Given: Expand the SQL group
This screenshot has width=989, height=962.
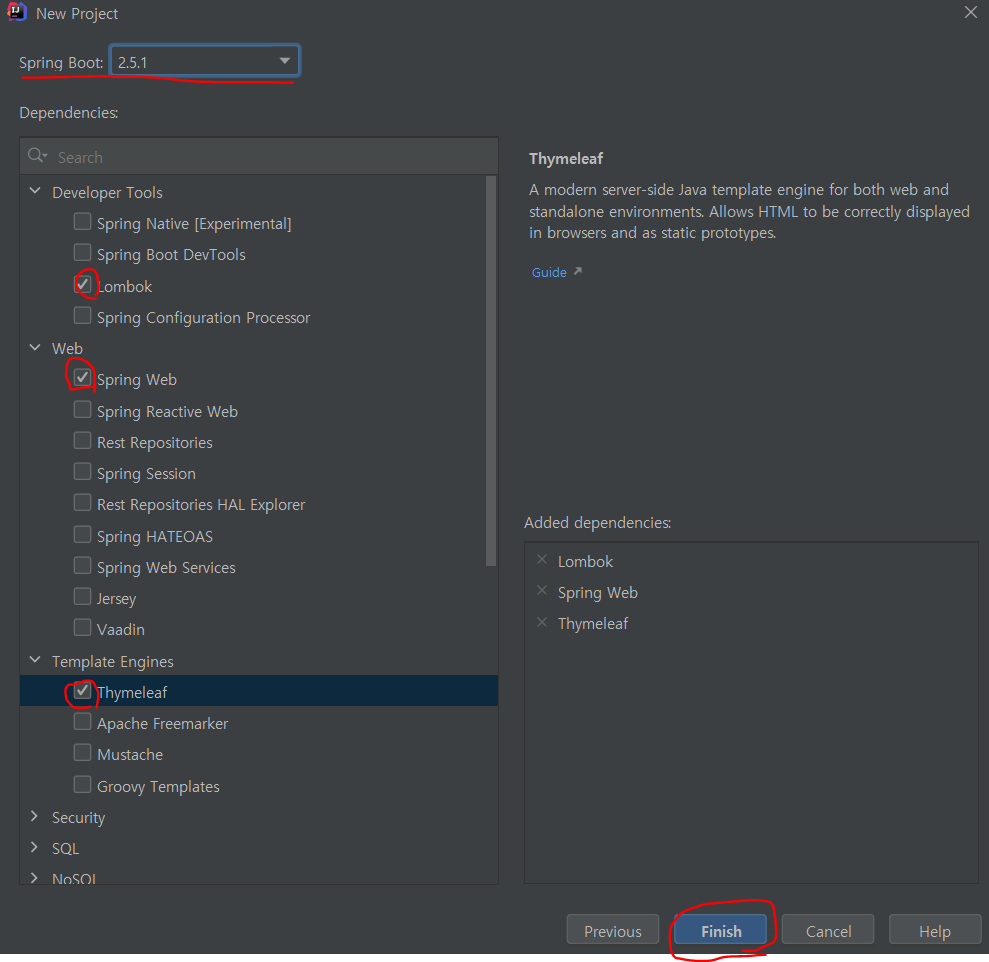Looking at the screenshot, I should 35,847.
